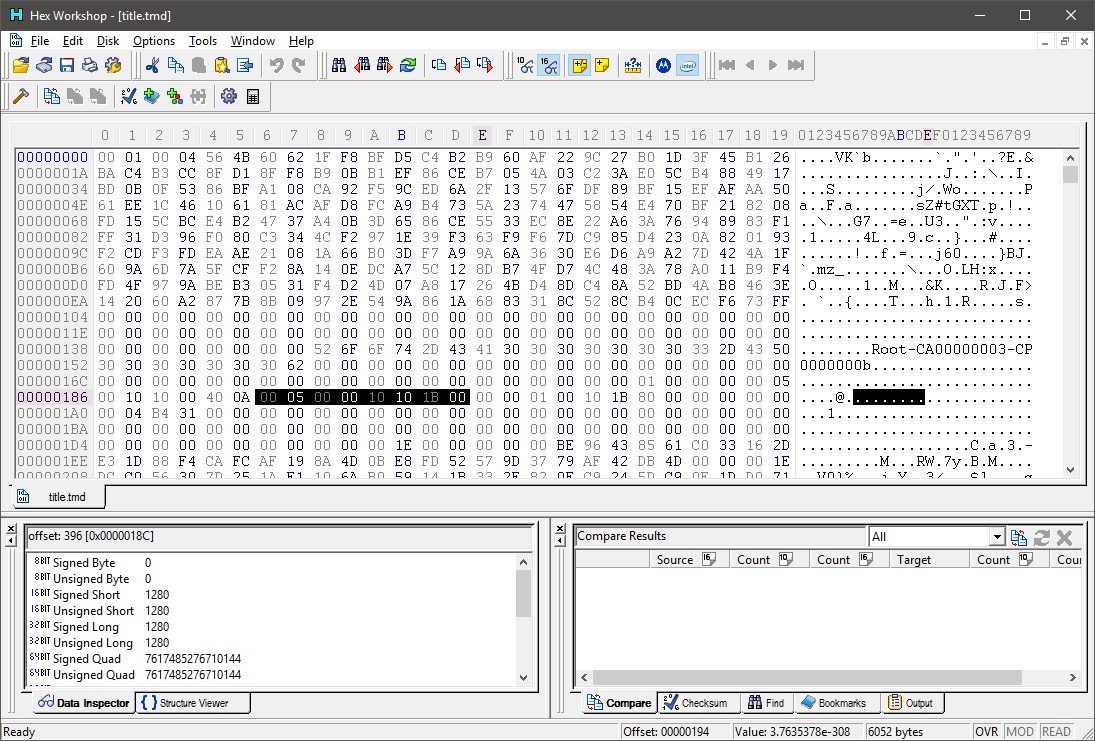1095x741 pixels.
Task: Click Data Inspector list scroll-down arrow
Action: [x=524, y=677]
